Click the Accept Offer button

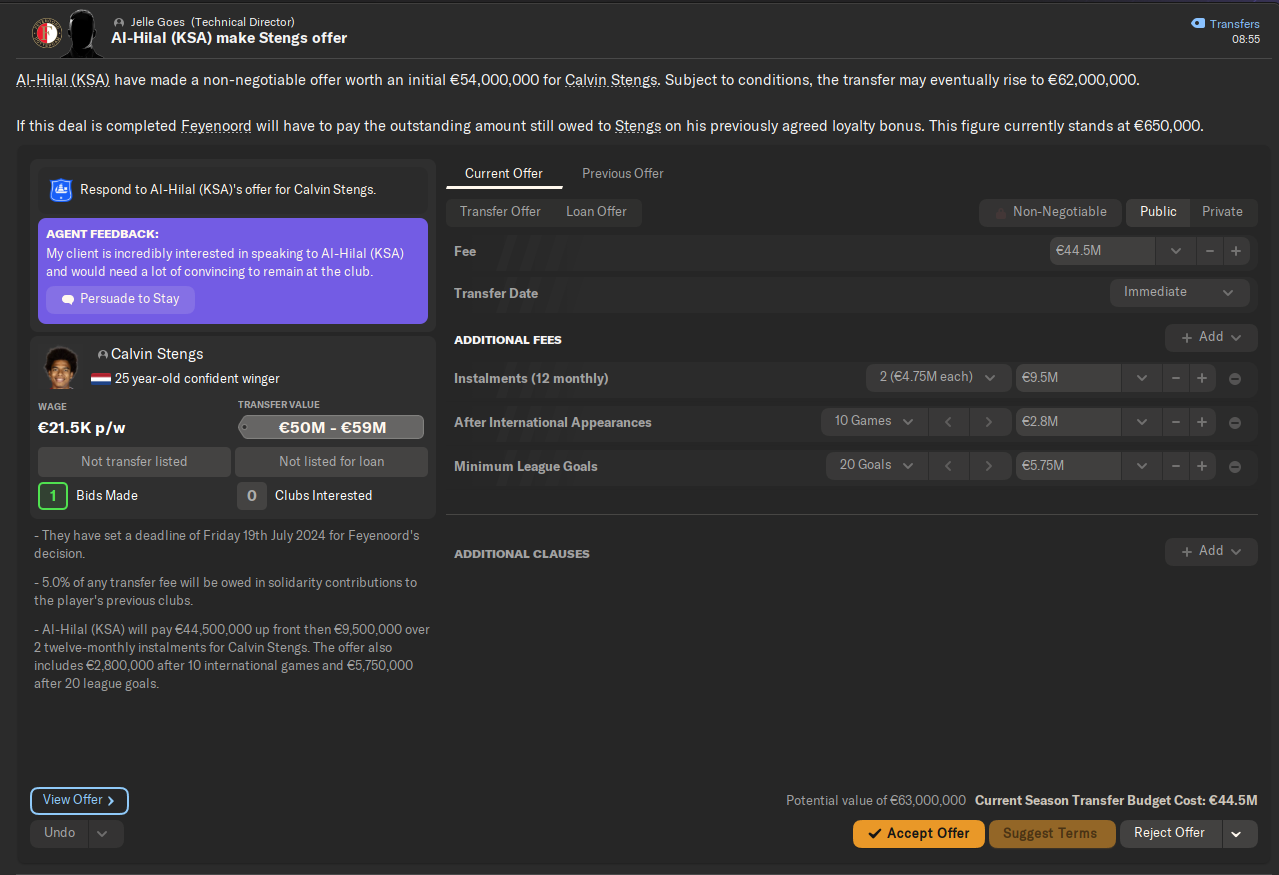point(919,834)
